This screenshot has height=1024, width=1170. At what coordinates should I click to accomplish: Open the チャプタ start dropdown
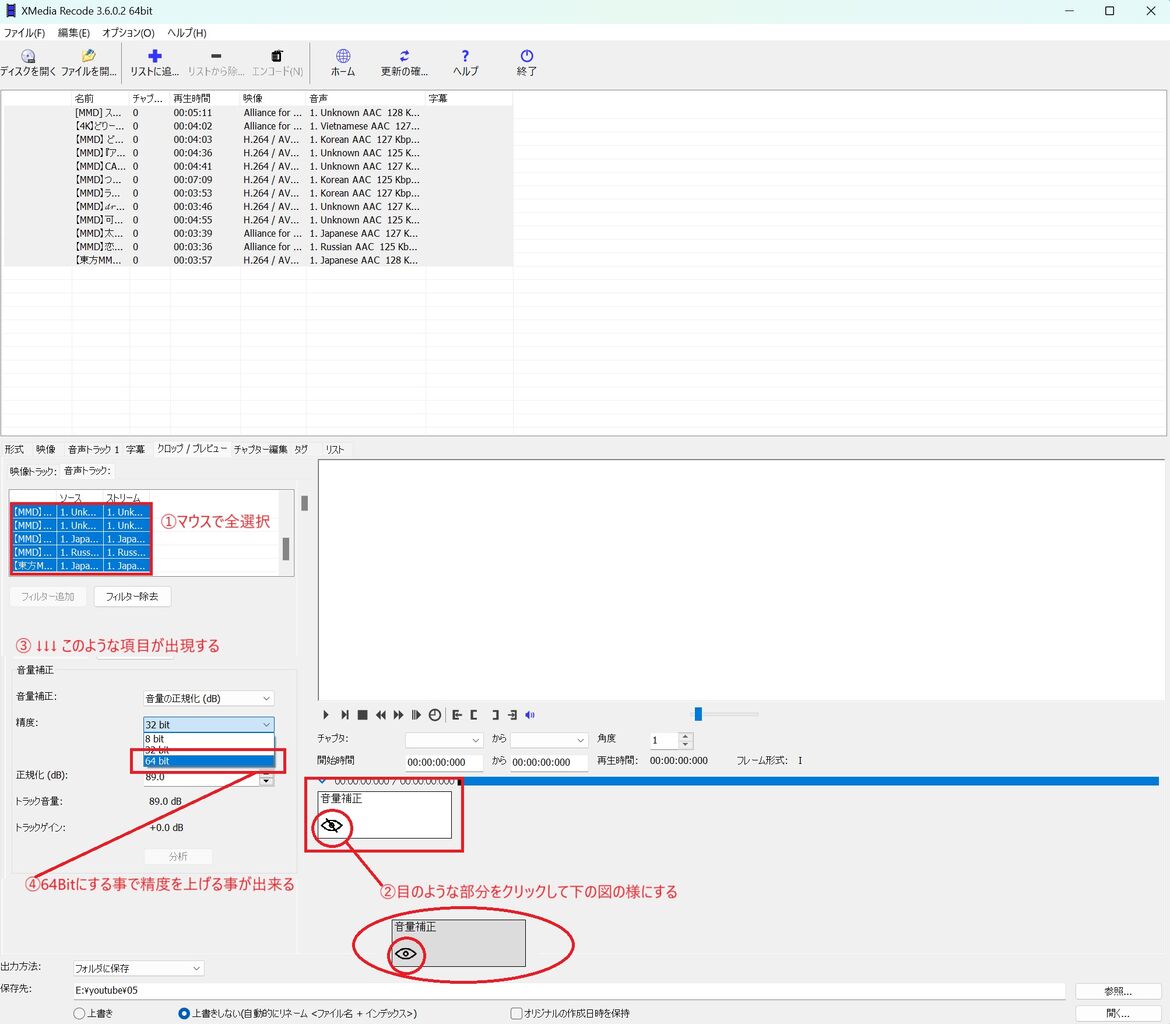click(444, 740)
